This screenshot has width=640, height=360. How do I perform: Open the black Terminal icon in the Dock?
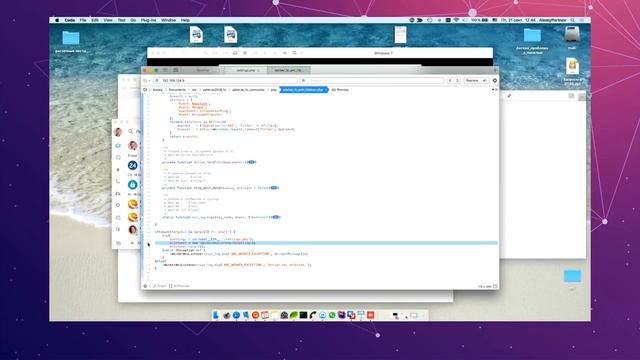tap(303, 315)
